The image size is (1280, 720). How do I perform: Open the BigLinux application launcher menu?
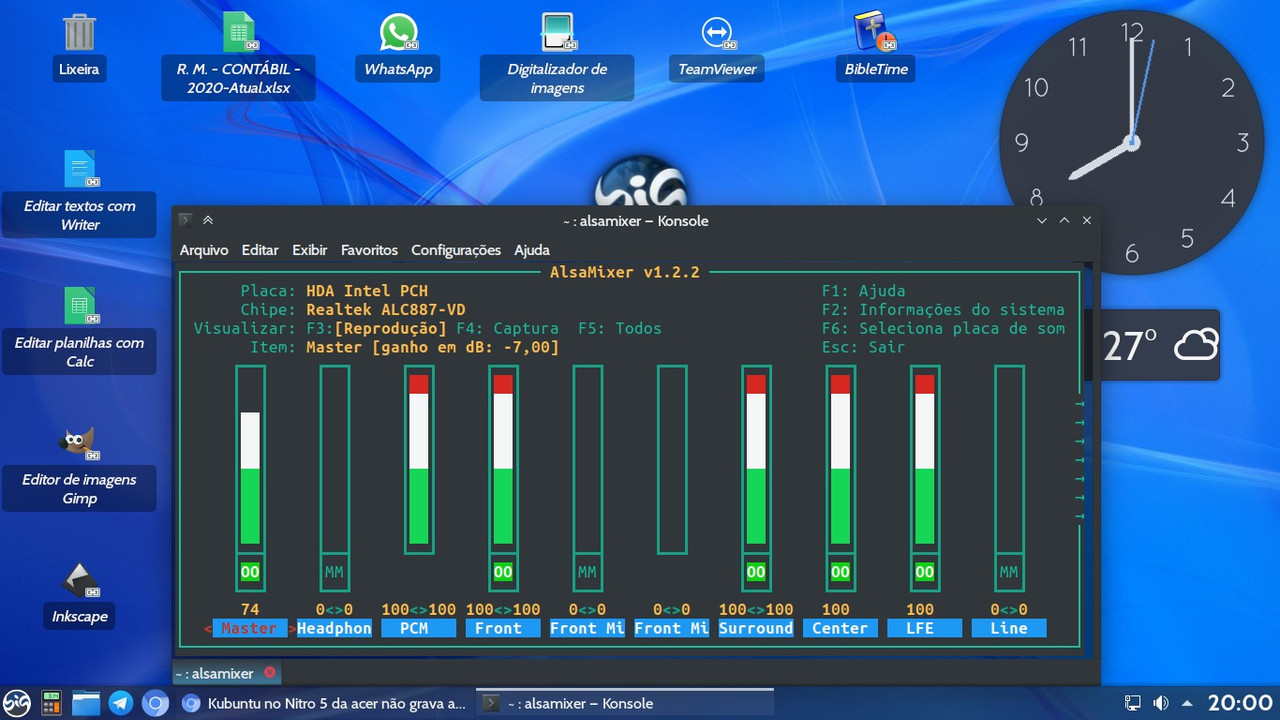pos(17,703)
